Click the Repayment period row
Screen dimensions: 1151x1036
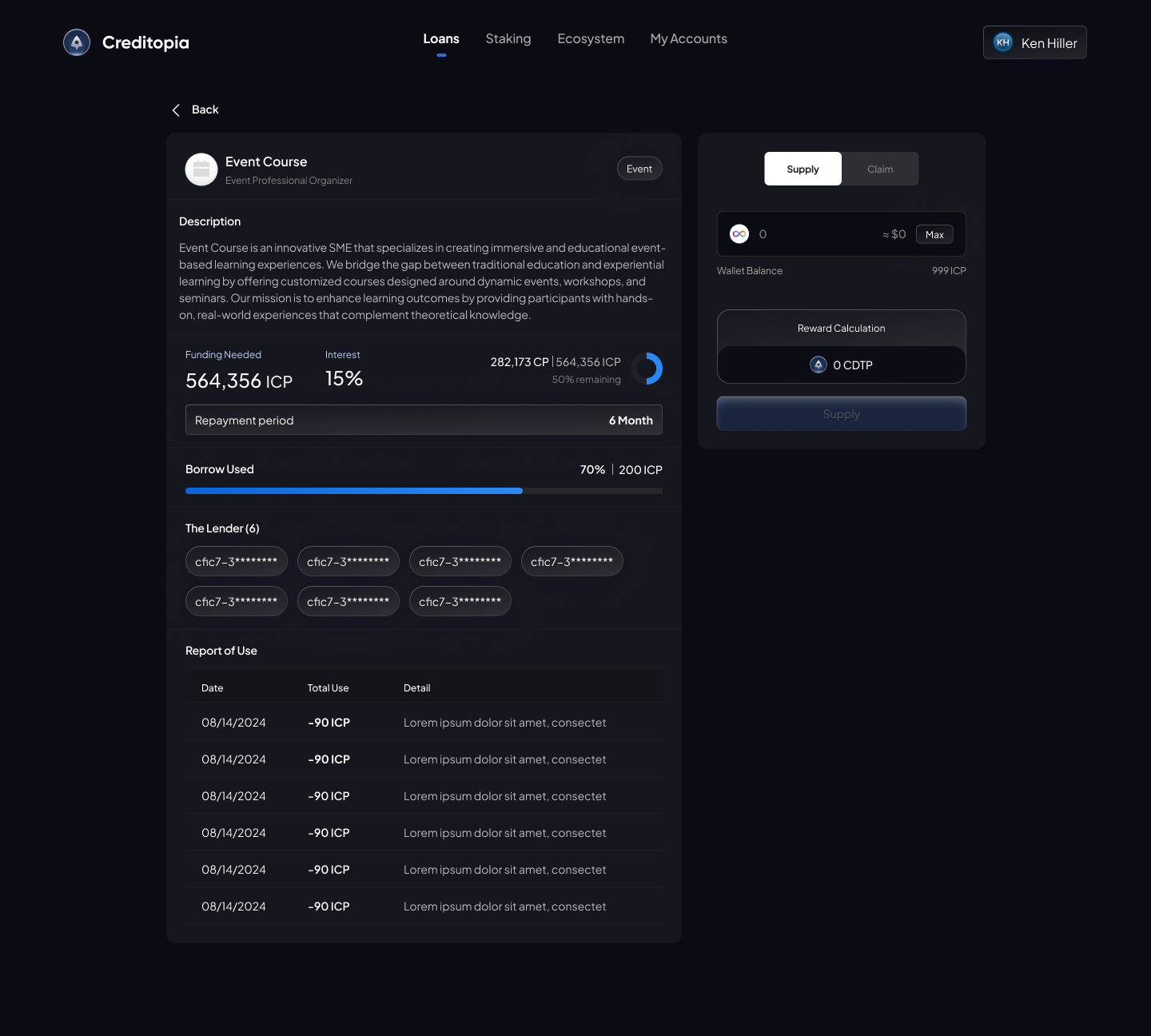424,420
